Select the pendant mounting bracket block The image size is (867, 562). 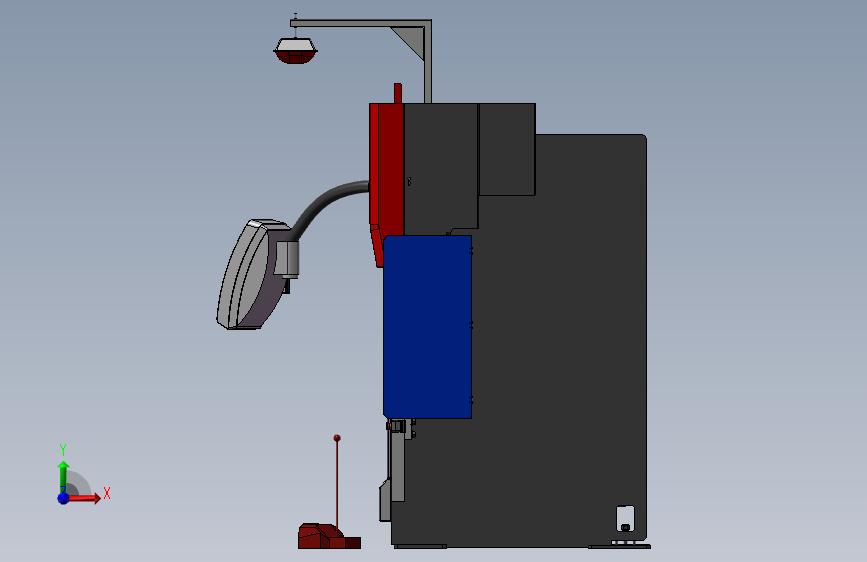click(x=287, y=259)
